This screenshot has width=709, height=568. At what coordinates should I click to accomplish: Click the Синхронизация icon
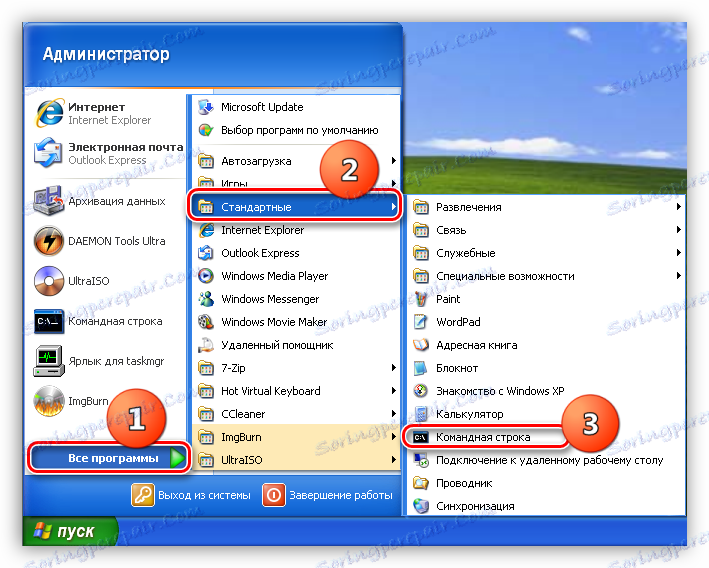point(421,506)
